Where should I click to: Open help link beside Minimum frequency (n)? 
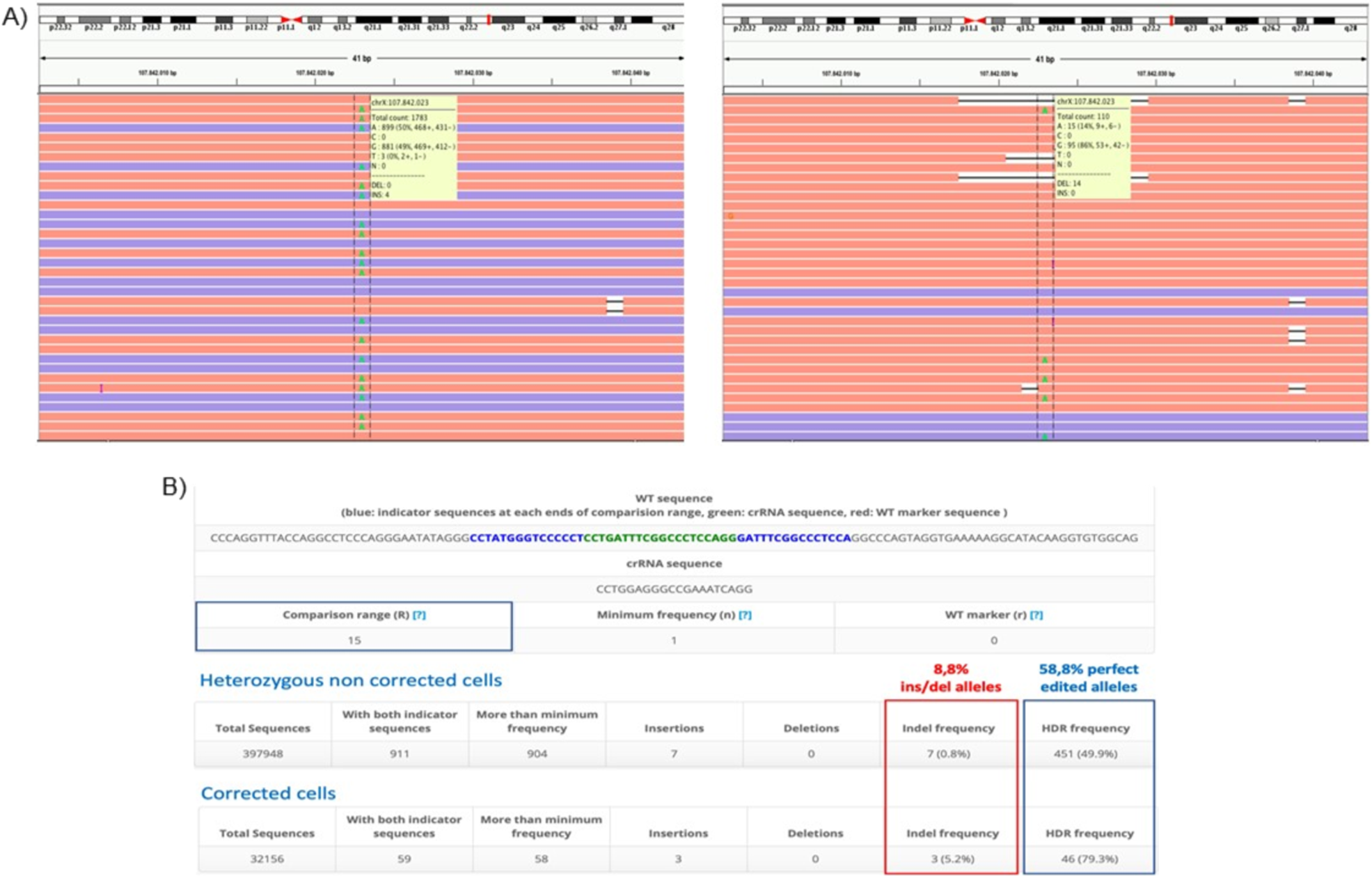[745, 615]
